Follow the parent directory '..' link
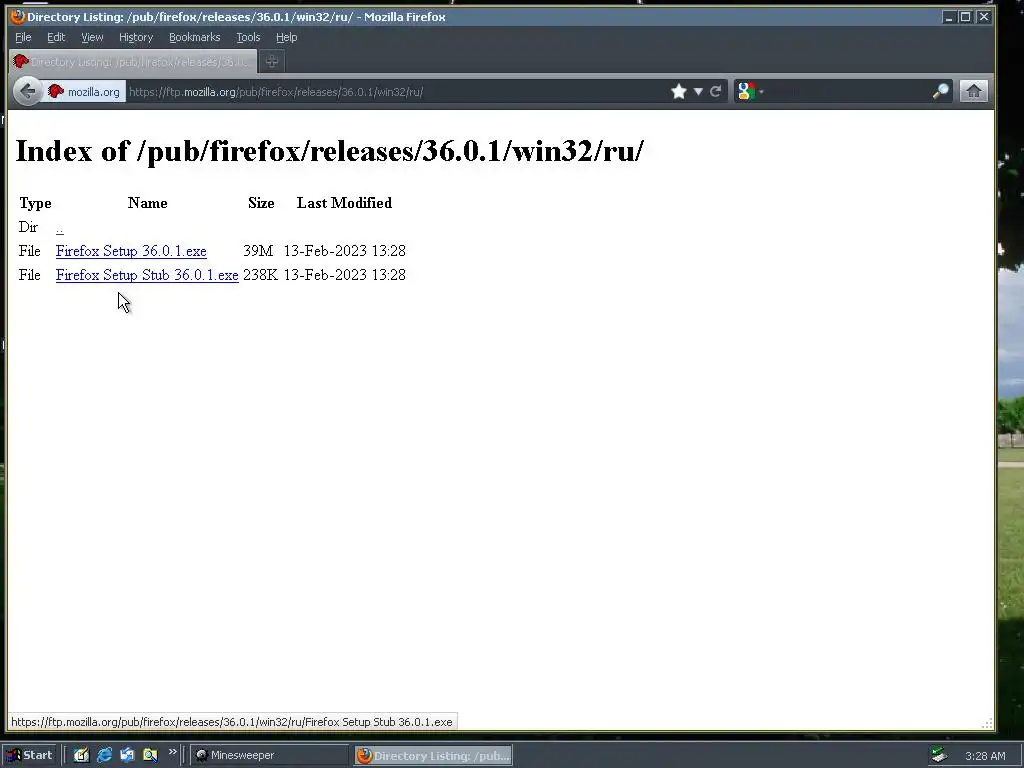 [x=59, y=228]
